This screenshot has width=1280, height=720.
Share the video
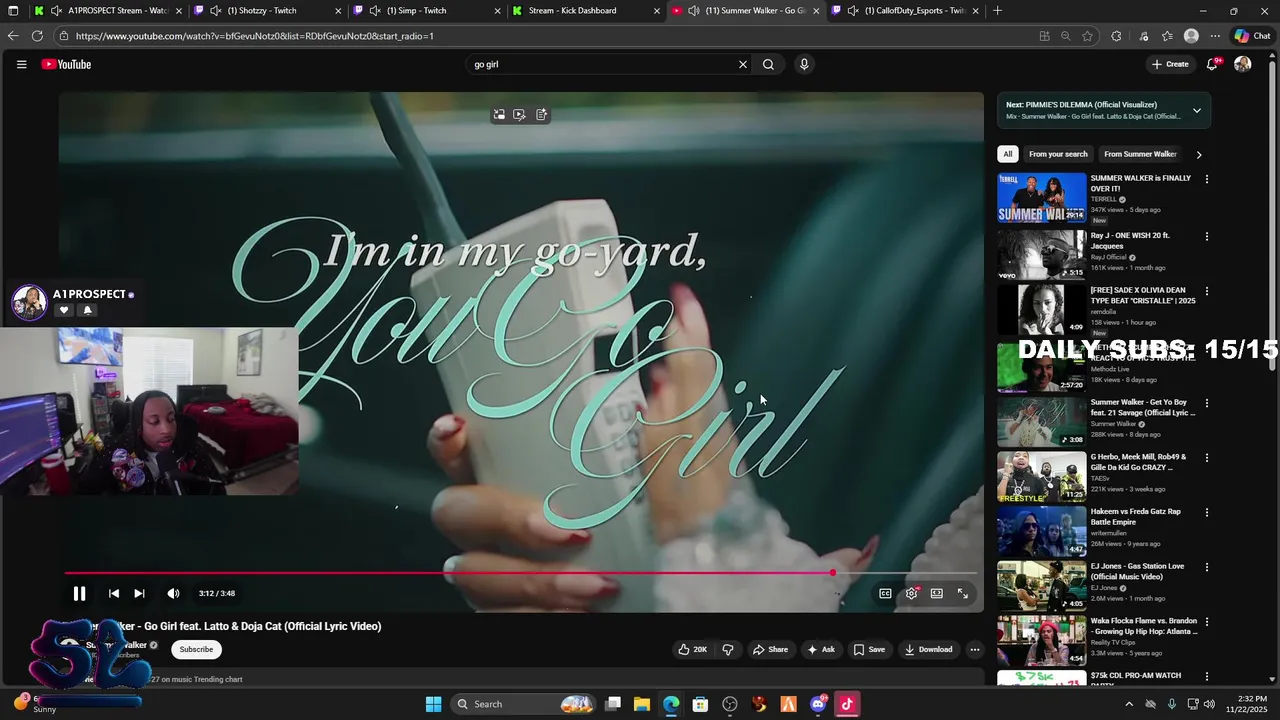[770, 649]
